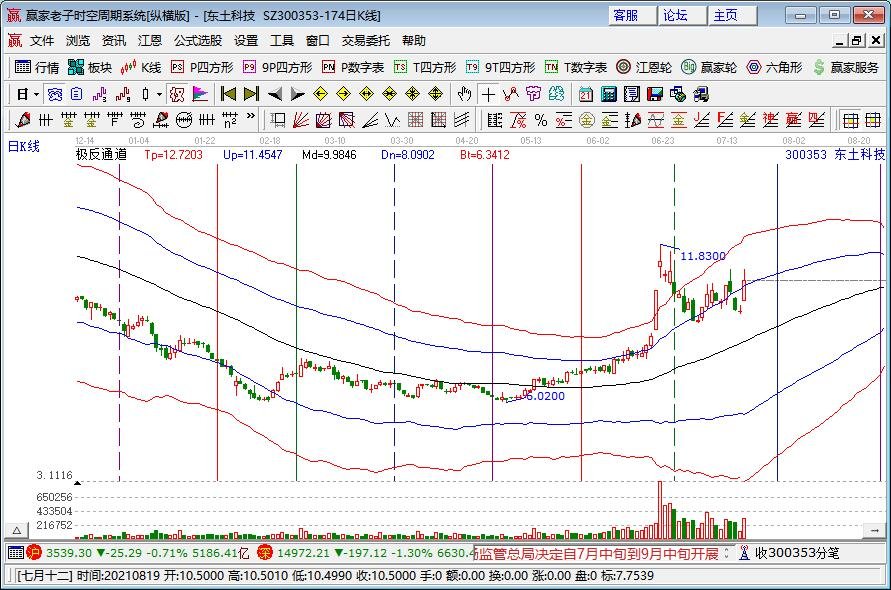Jump to first bar with skip-back icon
The width and height of the screenshot is (891, 590).
pos(228,94)
